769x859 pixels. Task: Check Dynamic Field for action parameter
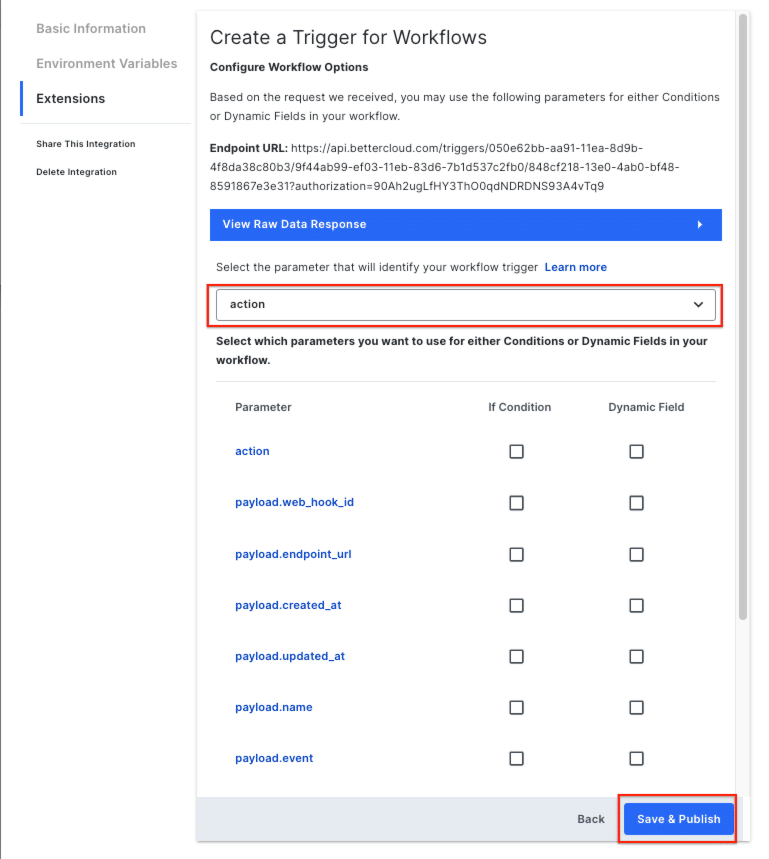(x=636, y=451)
